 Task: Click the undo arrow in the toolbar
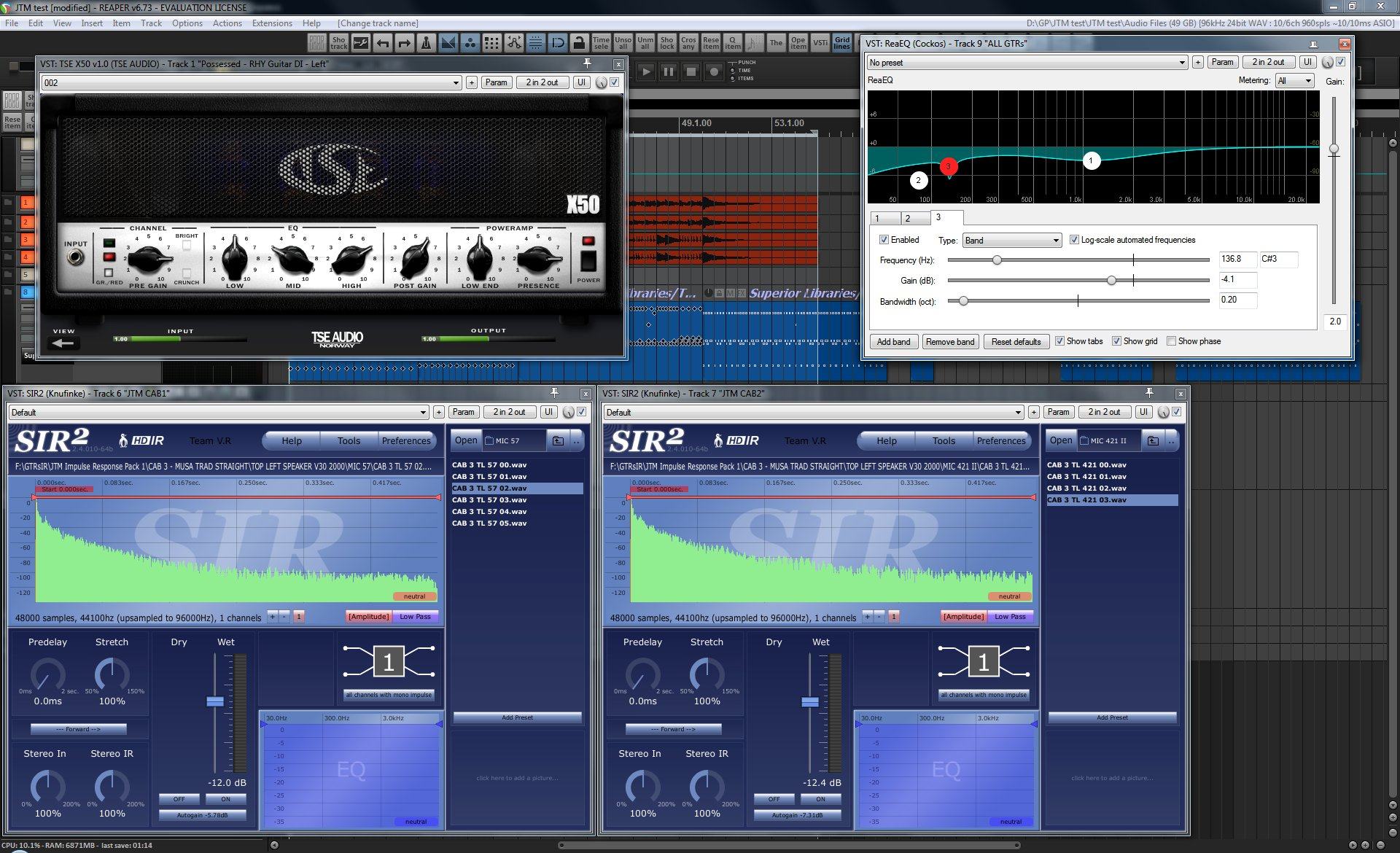383,43
